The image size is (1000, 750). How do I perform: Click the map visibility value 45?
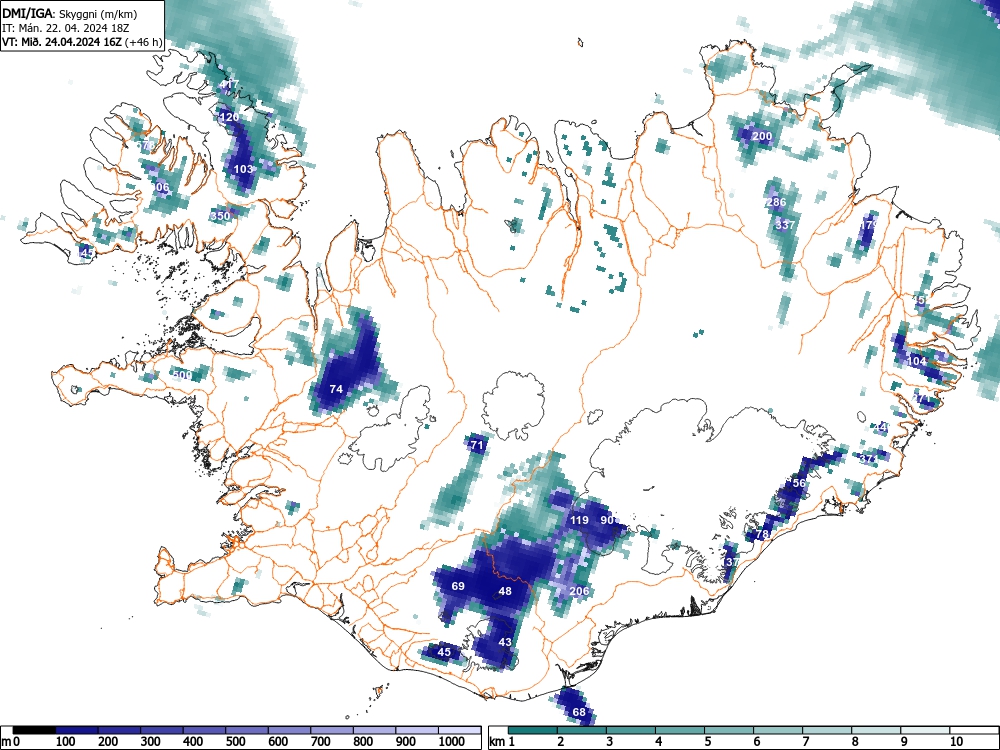click(444, 652)
